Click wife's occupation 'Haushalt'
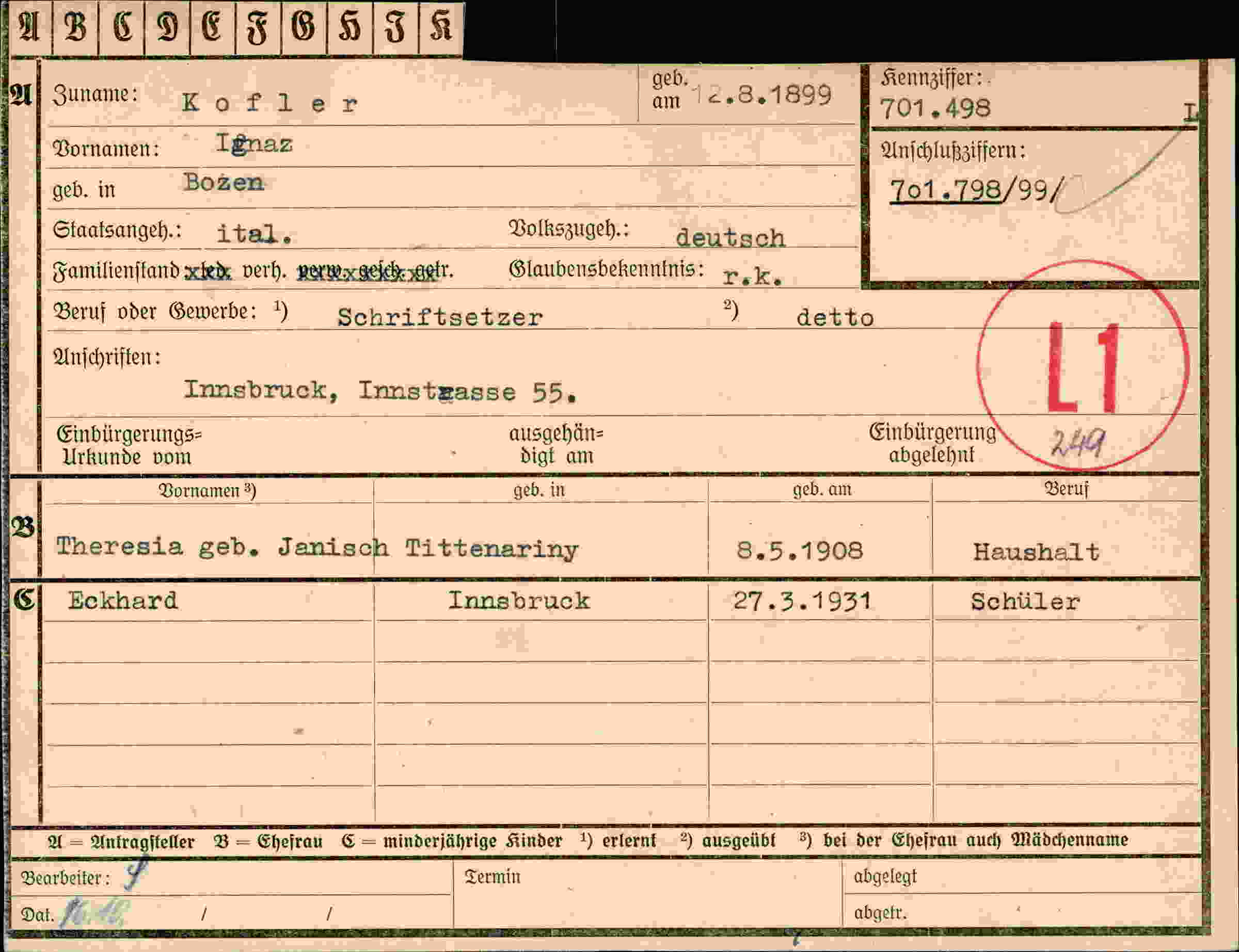 click(x=1036, y=552)
